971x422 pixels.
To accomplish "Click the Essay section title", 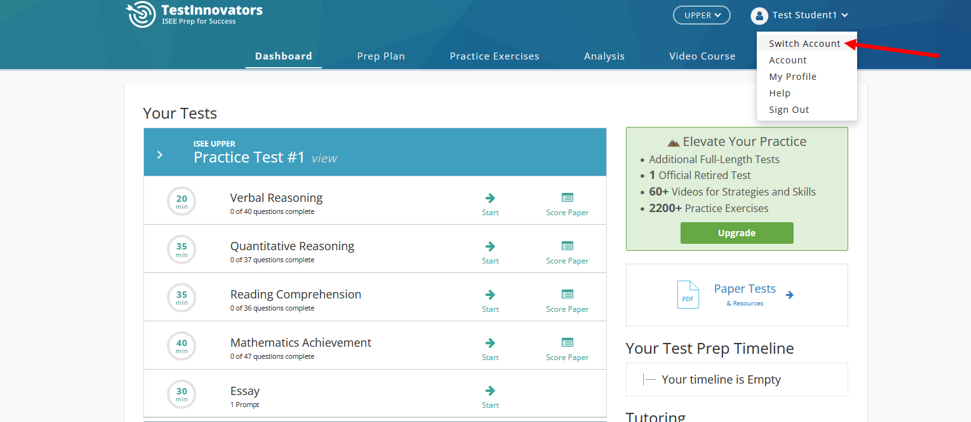I will [245, 392].
